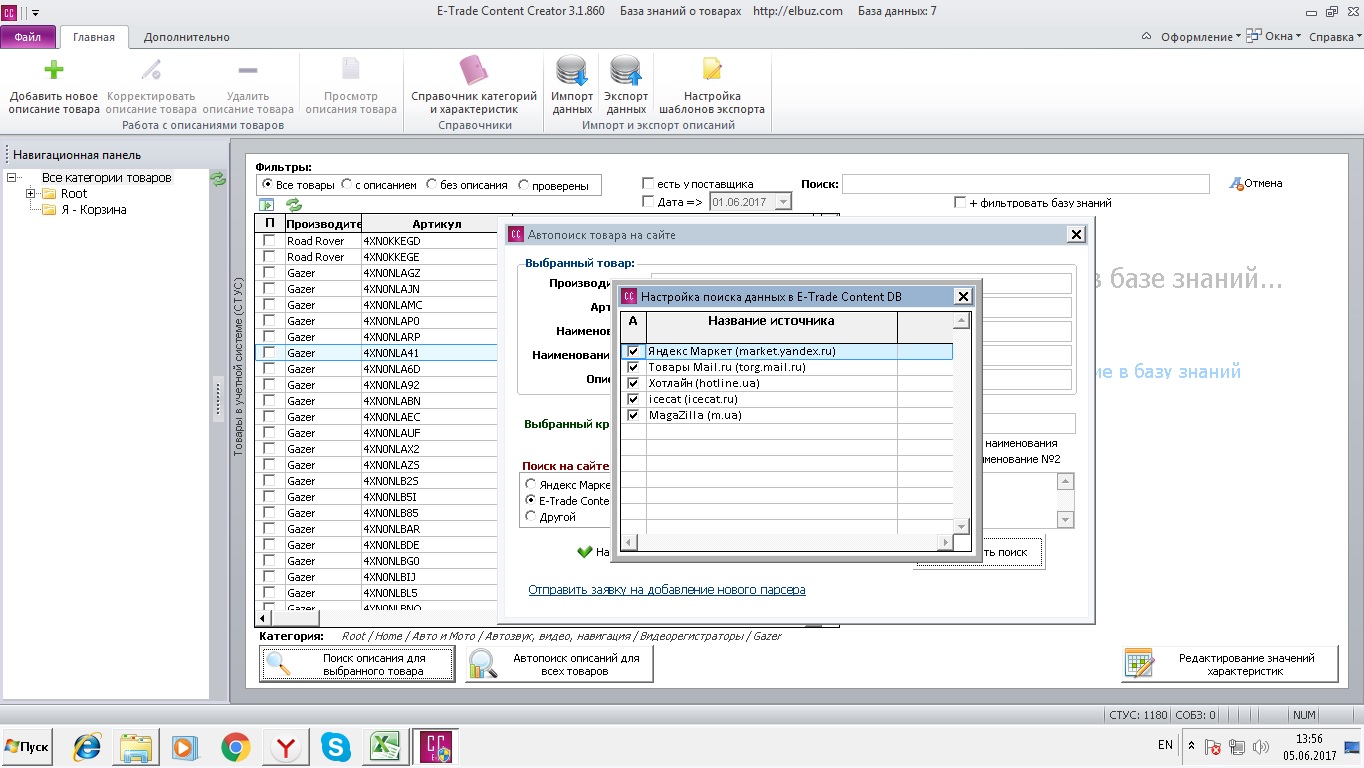Launch Yandex Browser from the taskbar

click(x=285, y=746)
